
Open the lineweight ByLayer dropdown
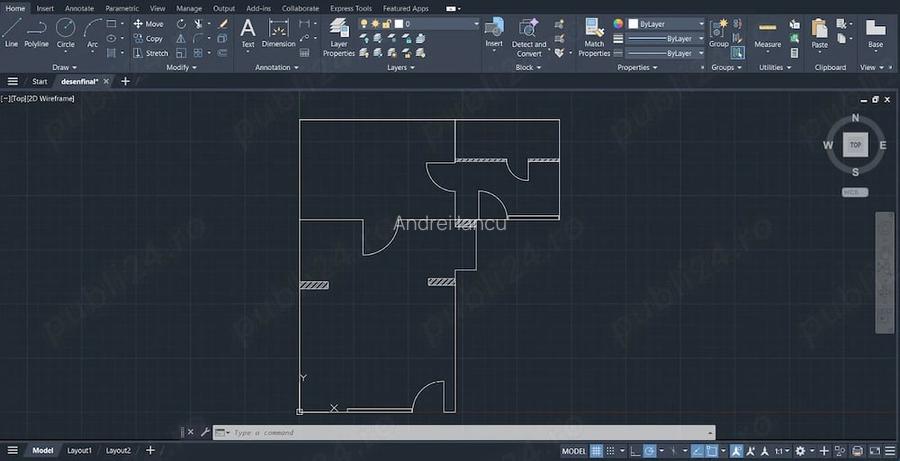(x=701, y=38)
